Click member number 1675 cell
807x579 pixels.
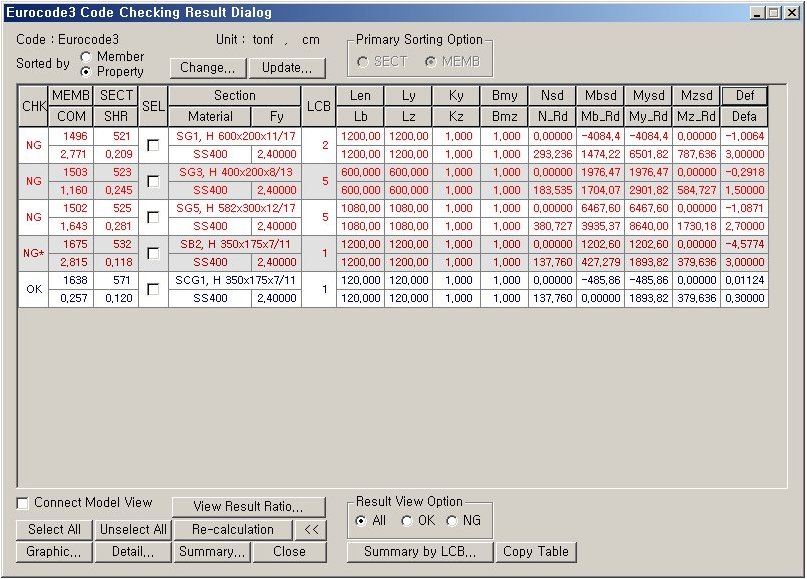[x=71, y=244]
